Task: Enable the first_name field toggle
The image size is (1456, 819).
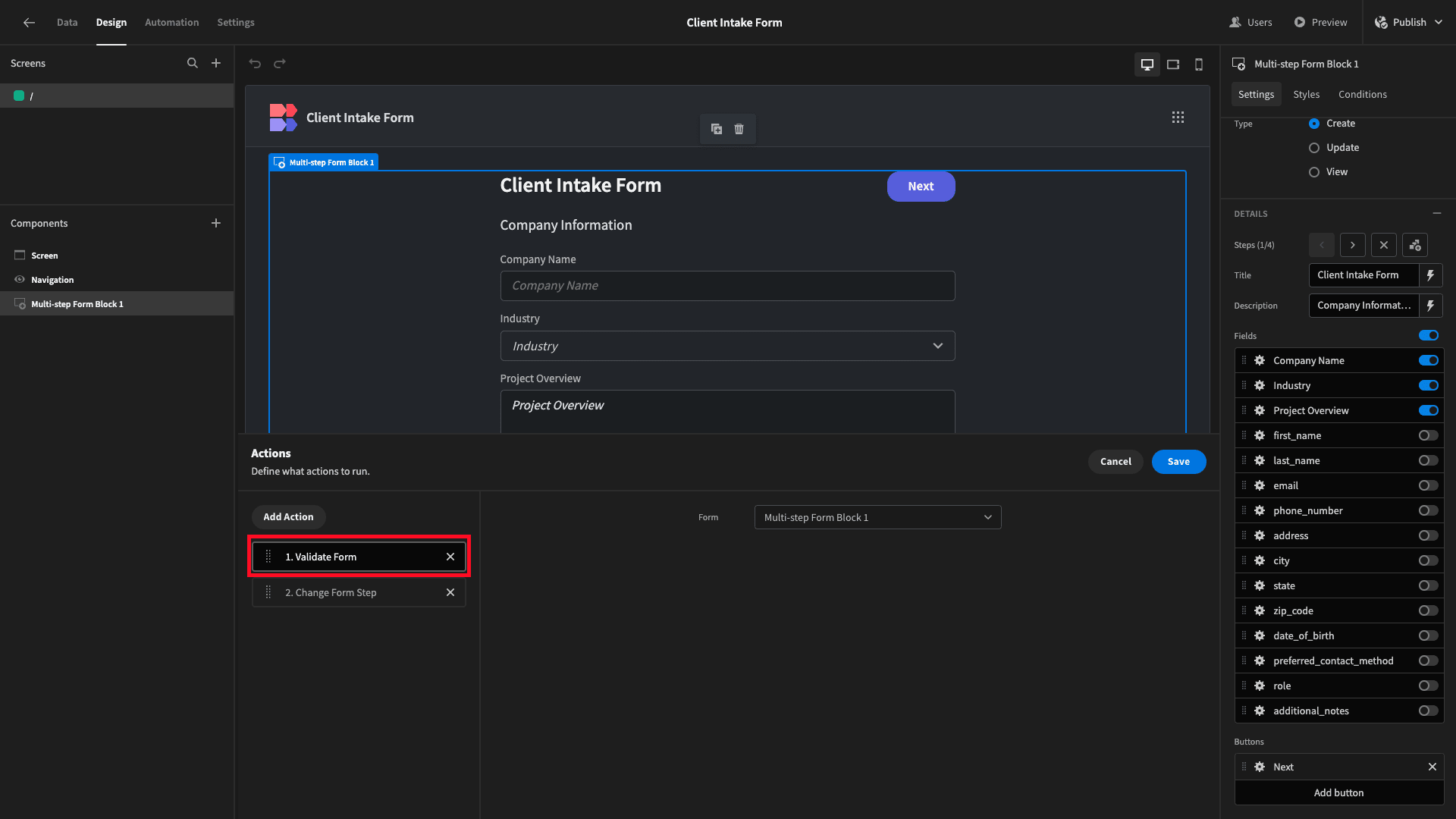Action: pyautogui.click(x=1429, y=435)
